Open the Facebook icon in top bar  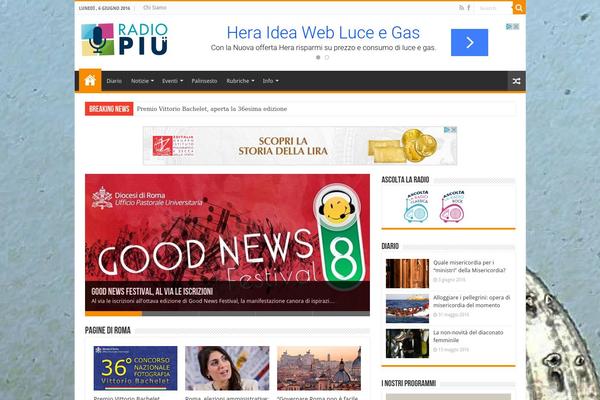coord(469,8)
